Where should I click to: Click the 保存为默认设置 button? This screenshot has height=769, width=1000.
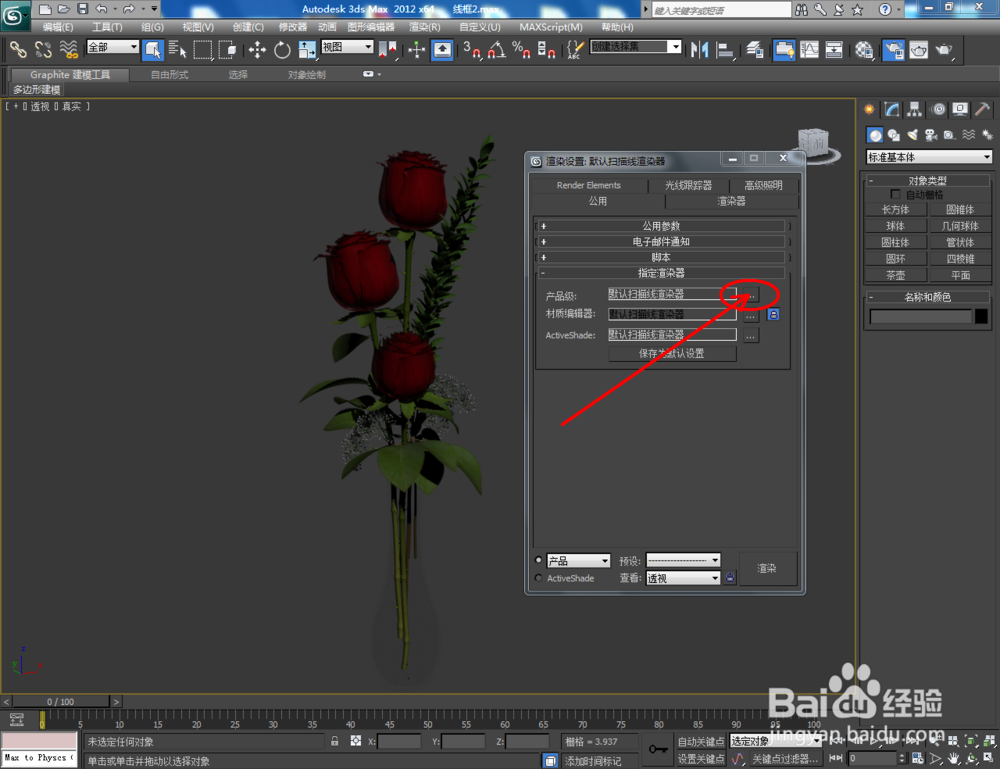point(672,353)
